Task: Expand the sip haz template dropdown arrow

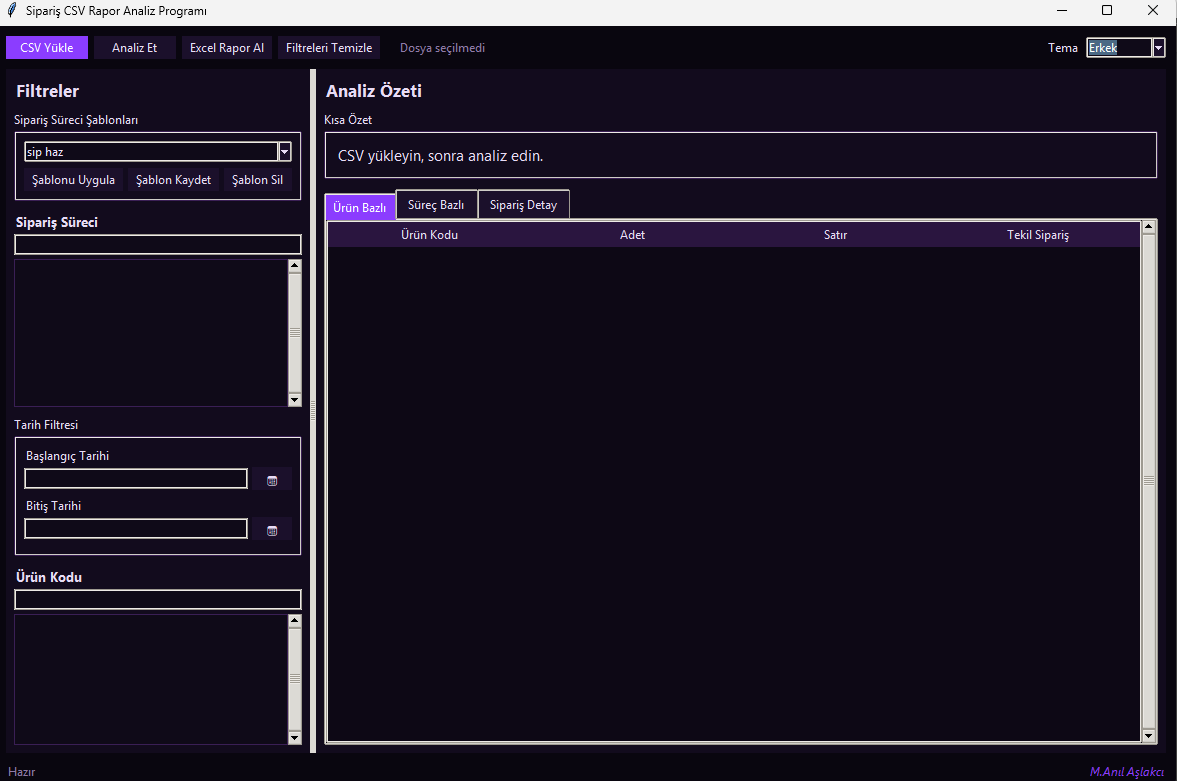Action: (284, 152)
